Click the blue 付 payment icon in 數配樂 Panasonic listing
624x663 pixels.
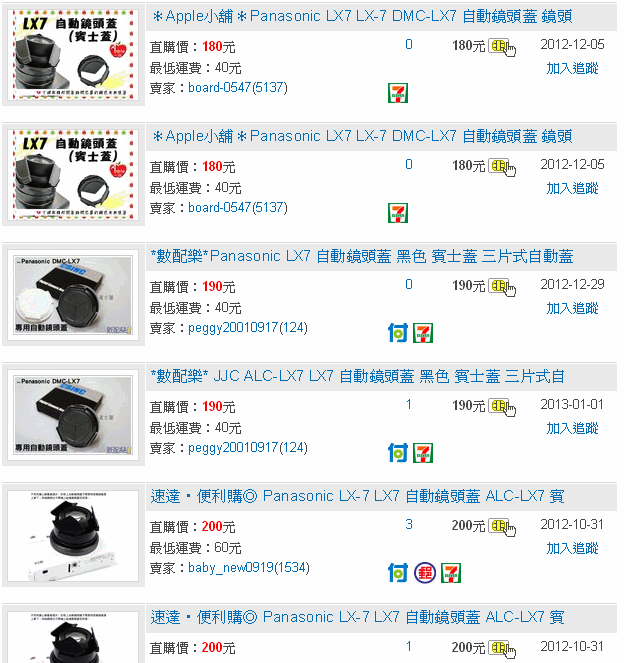click(x=397, y=333)
